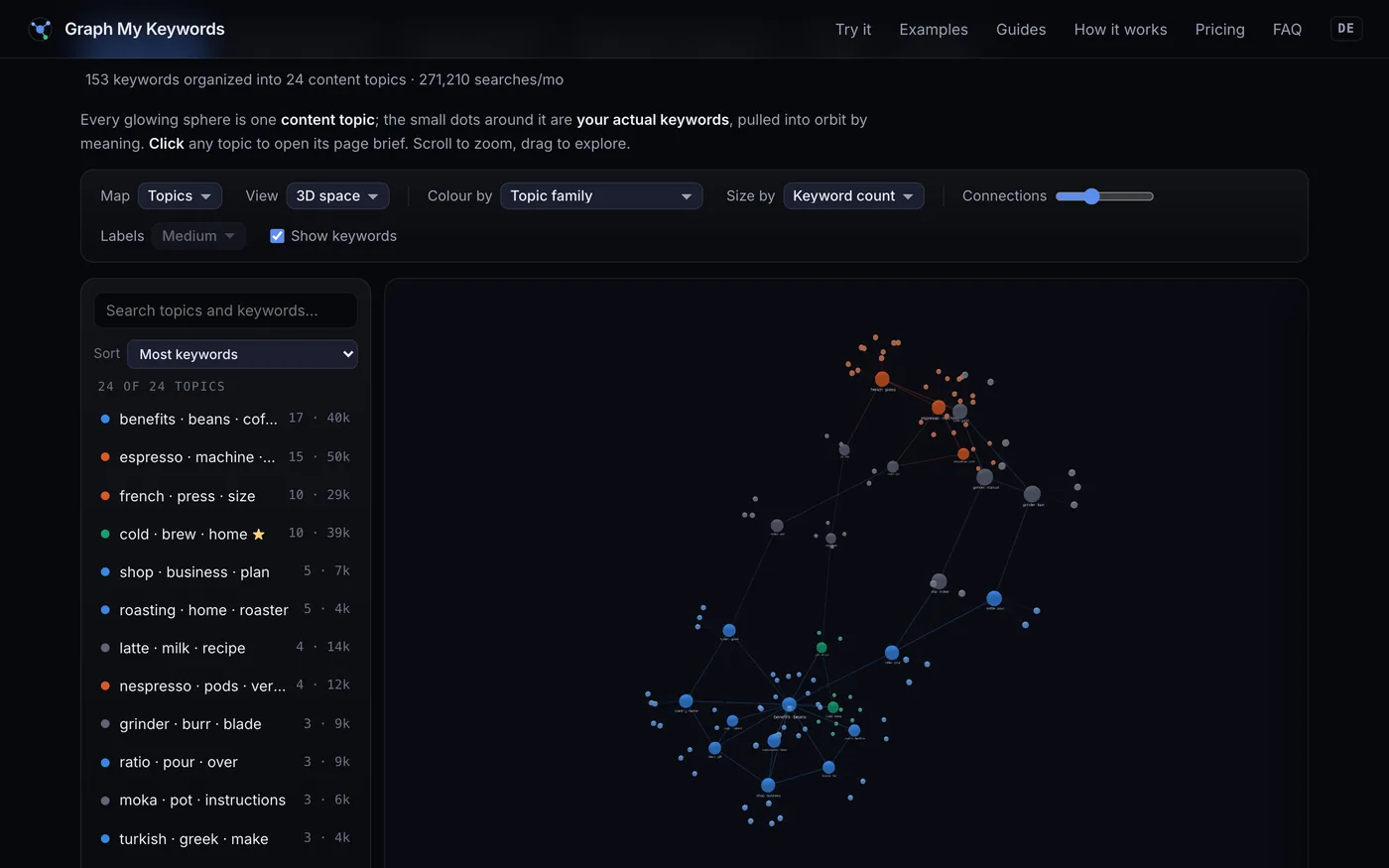Image resolution: width=1389 pixels, height=868 pixels.
Task: Open the Size by Keyword count dropdown
Action: 853,196
